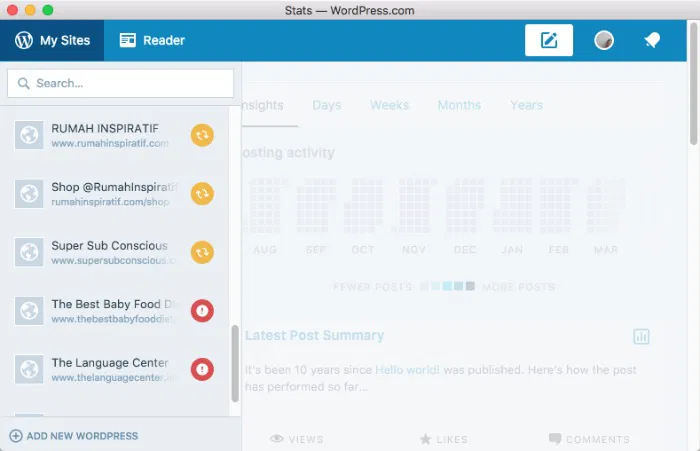Click NOV posting activity grid
This screenshot has height=451, width=700.
[x=413, y=205]
